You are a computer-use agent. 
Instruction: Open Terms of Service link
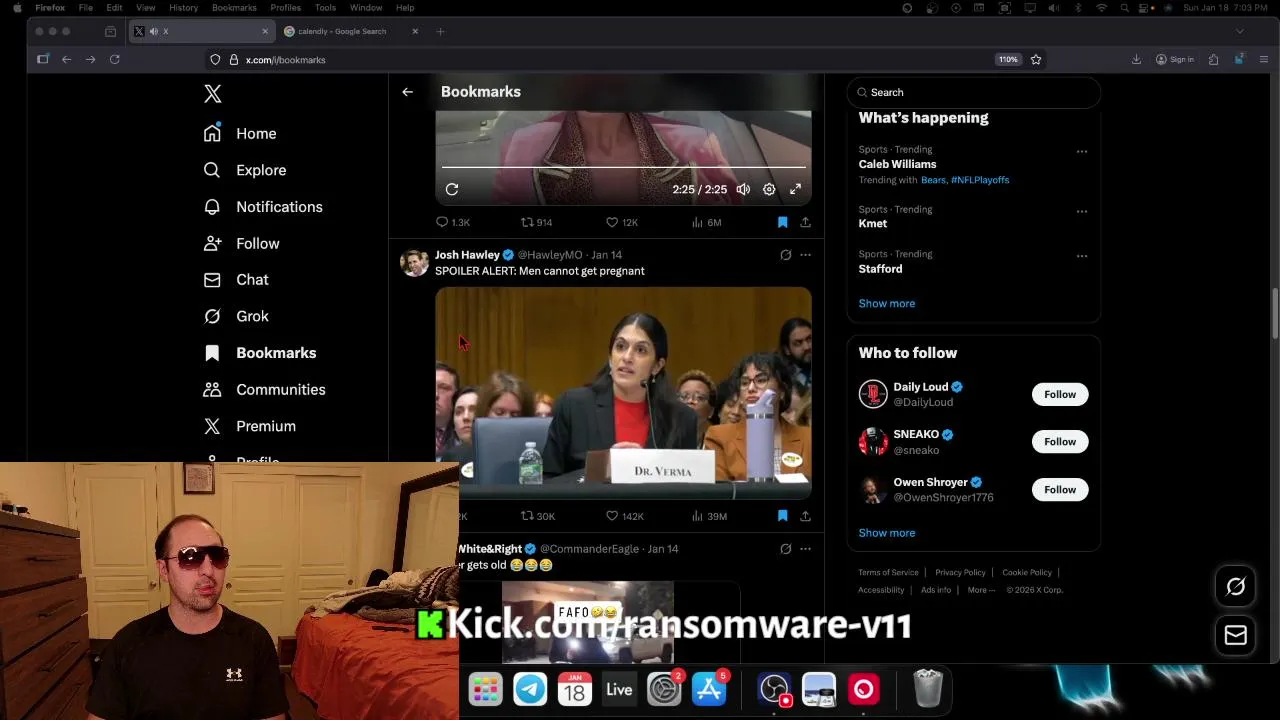tap(888, 572)
